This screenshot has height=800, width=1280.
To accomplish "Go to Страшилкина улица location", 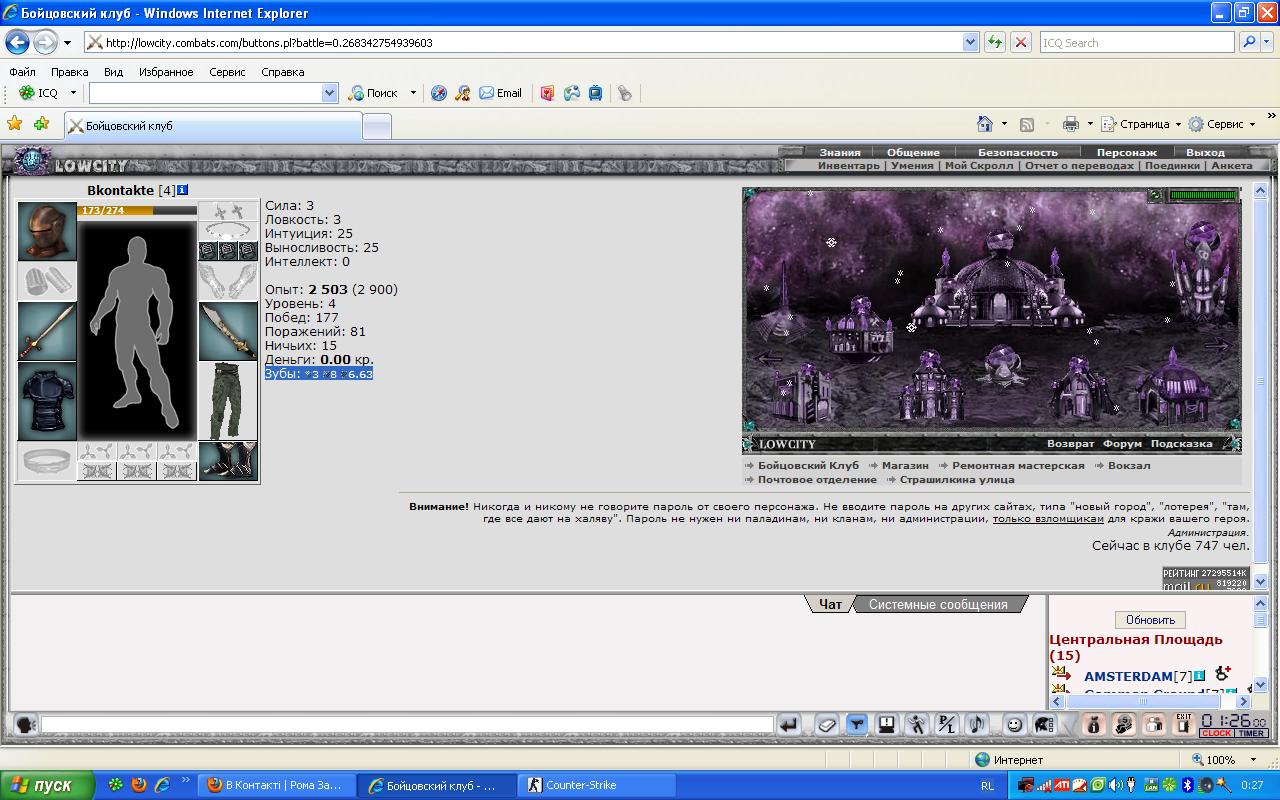I will 957,480.
